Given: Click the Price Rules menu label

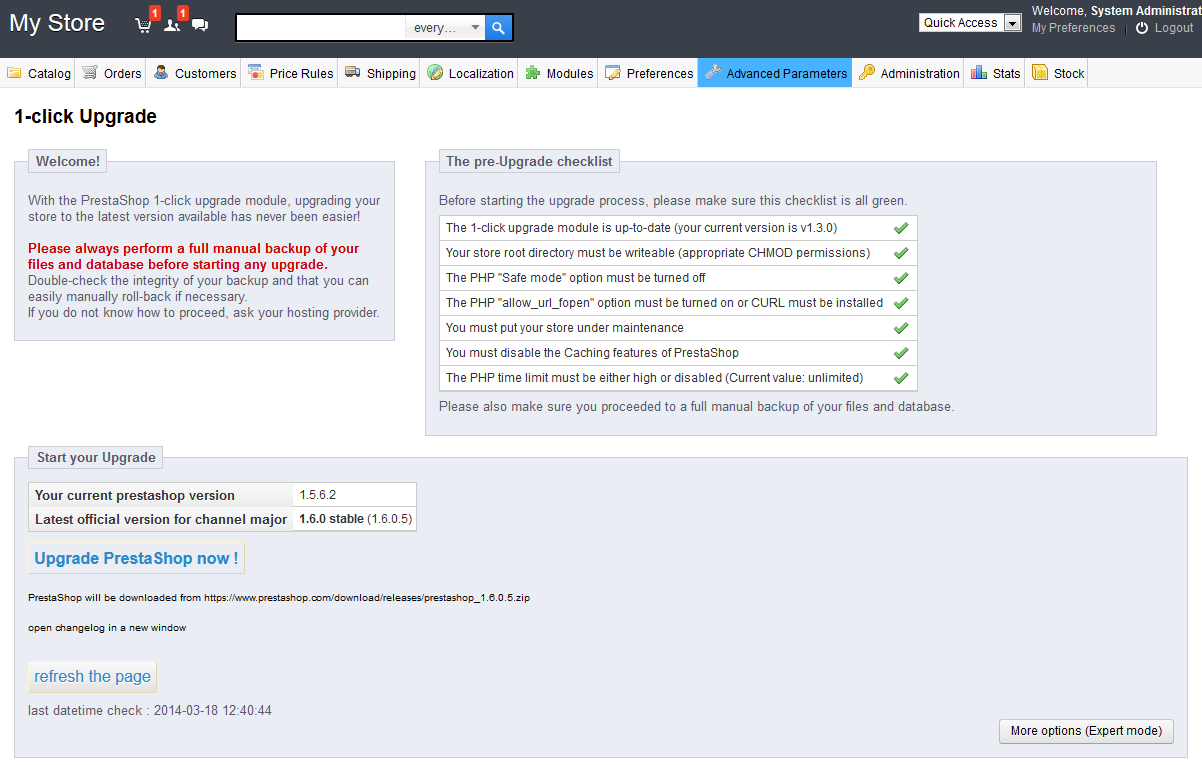Looking at the screenshot, I should tap(301, 73).
